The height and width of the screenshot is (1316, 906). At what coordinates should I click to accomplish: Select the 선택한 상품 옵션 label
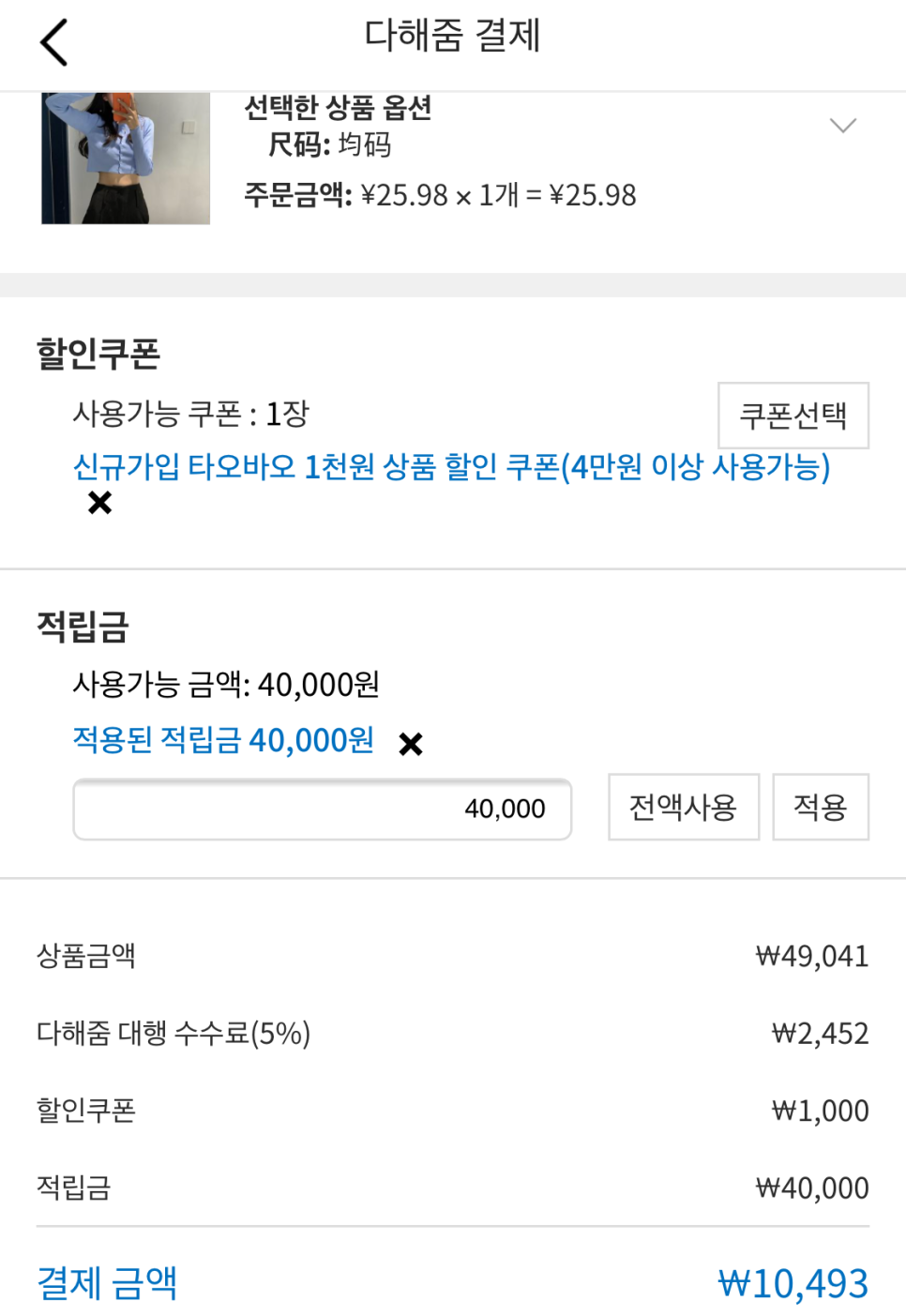pyautogui.click(x=338, y=108)
